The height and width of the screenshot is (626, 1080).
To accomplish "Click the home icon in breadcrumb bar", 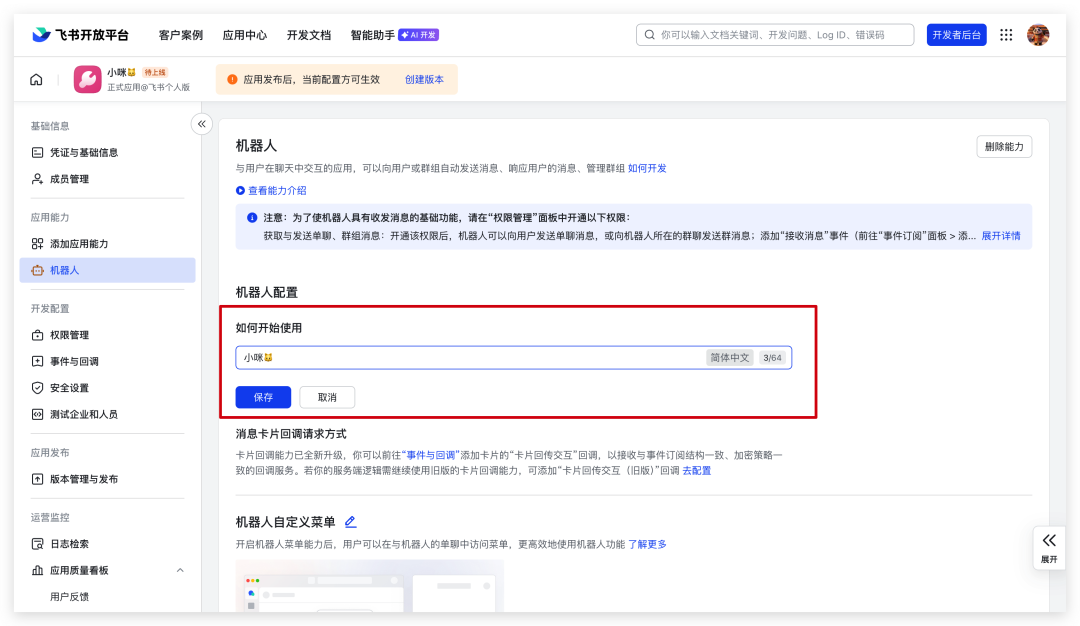I will coord(36,80).
